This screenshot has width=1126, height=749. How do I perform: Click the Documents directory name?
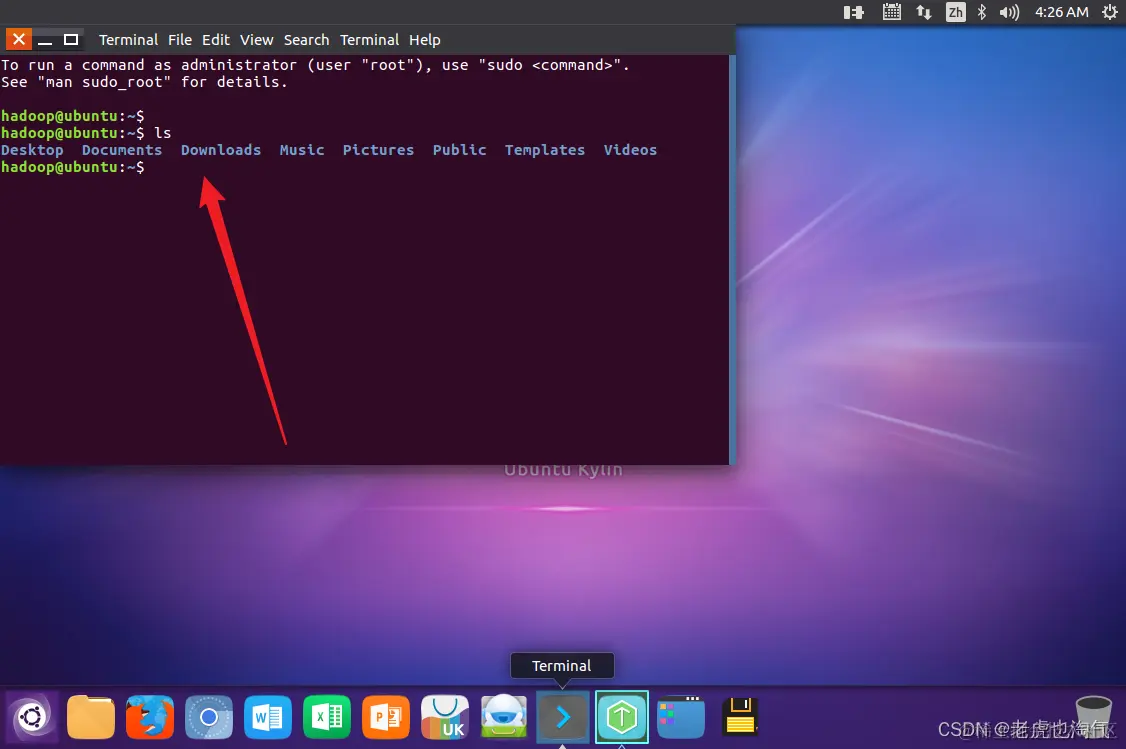tap(122, 150)
